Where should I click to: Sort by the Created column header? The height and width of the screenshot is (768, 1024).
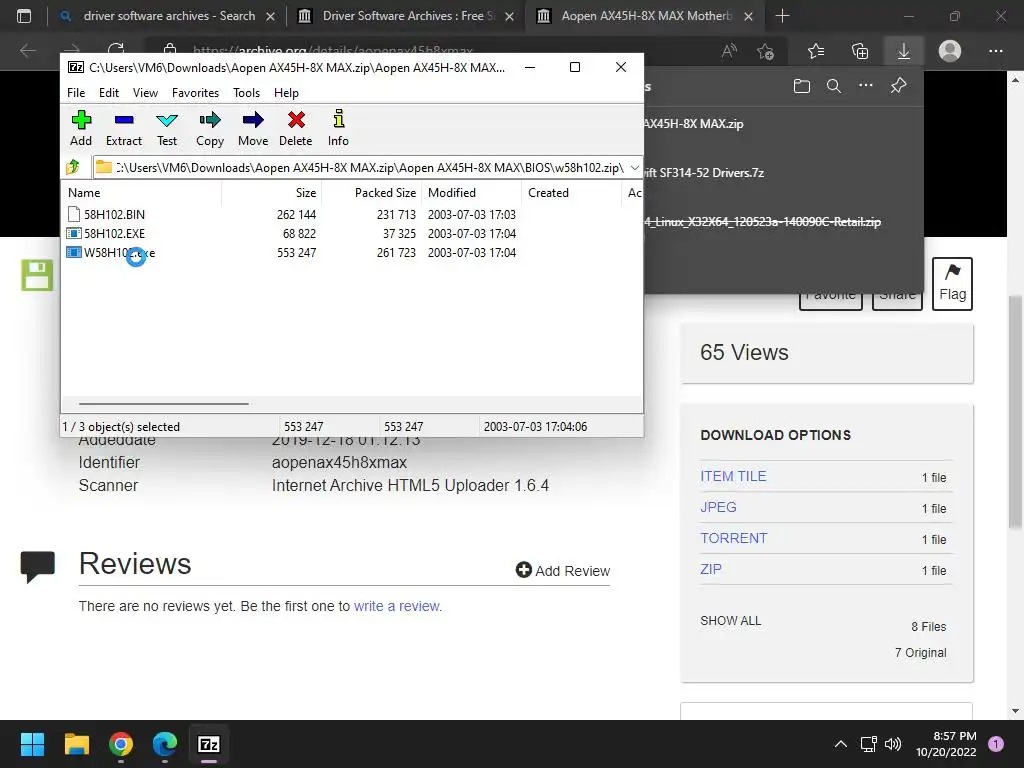point(571,193)
